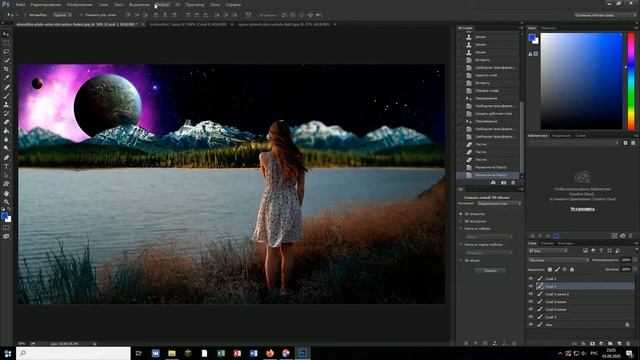Hide the Фон layer eye icon
640x360 pixels.
point(531,325)
